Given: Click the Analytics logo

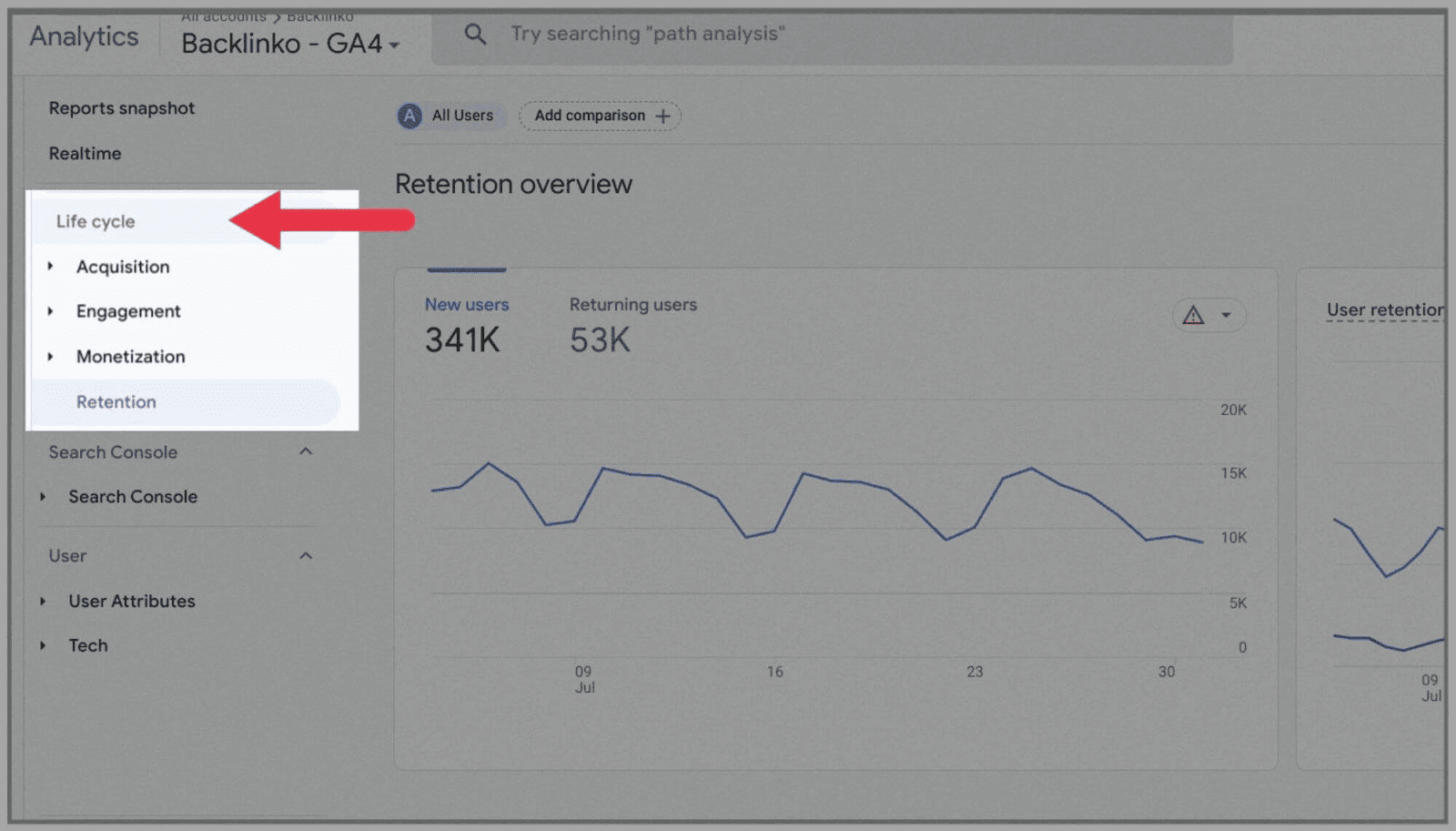Looking at the screenshot, I should click(x=83, y=35).
